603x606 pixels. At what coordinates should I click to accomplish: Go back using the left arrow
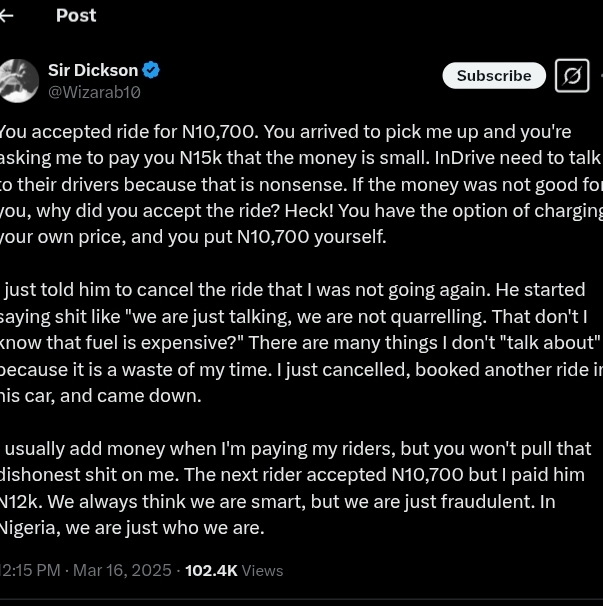(x=7, y=15)
